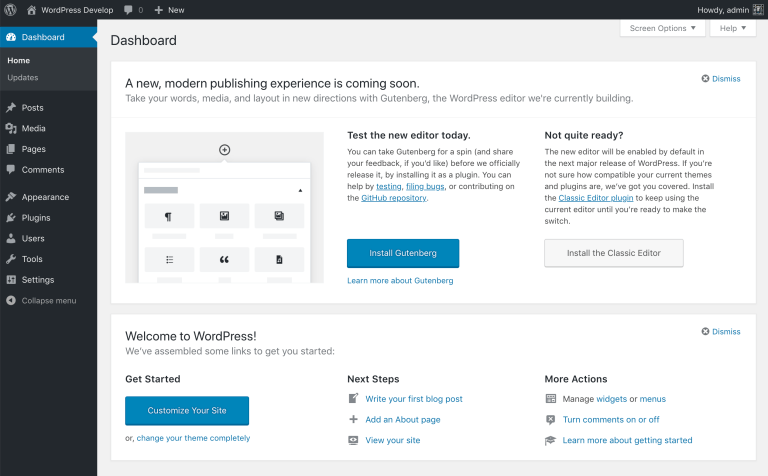Open the Settings menu
This screenshot has height=476, width=768.
point(38,280)
